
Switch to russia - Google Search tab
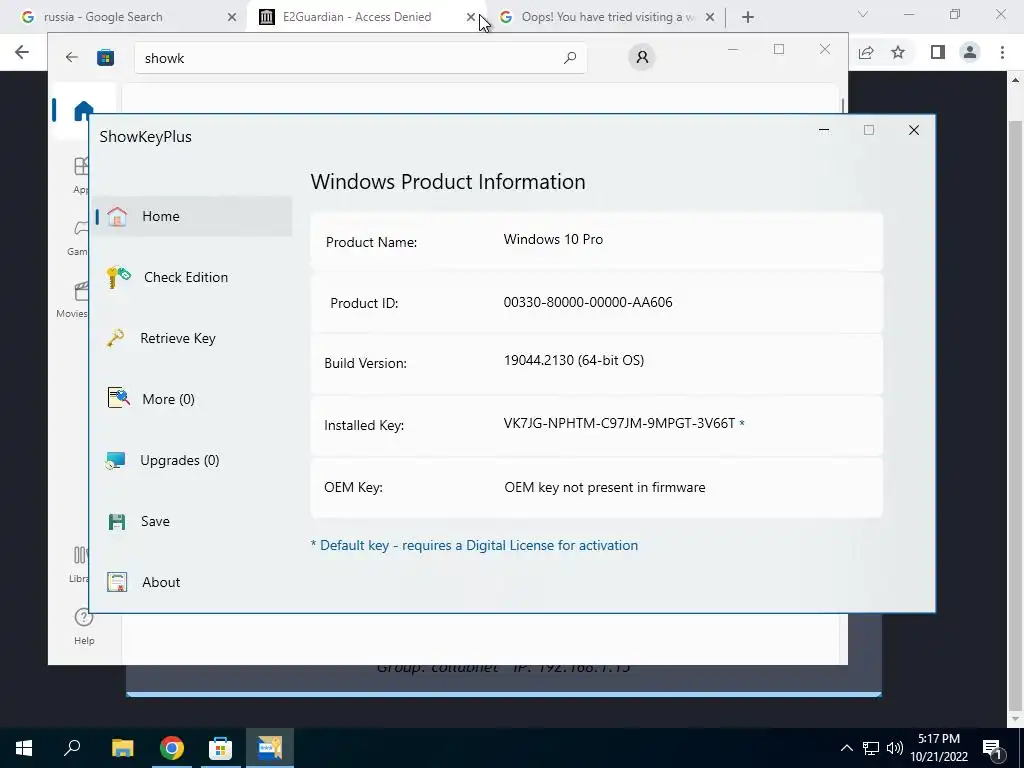tap(103, 17)
